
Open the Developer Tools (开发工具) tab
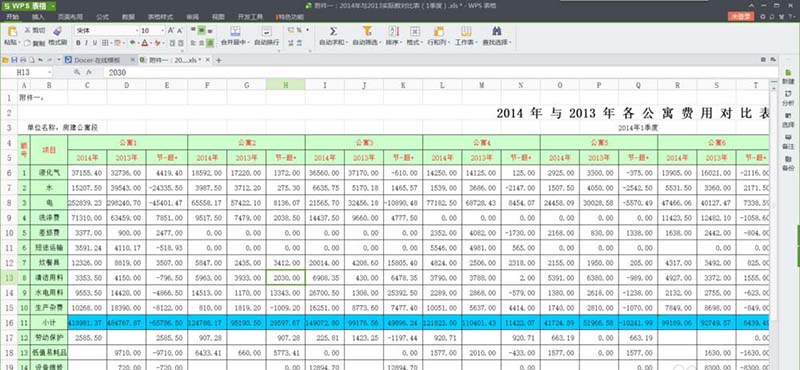click(x=250, y=17)
